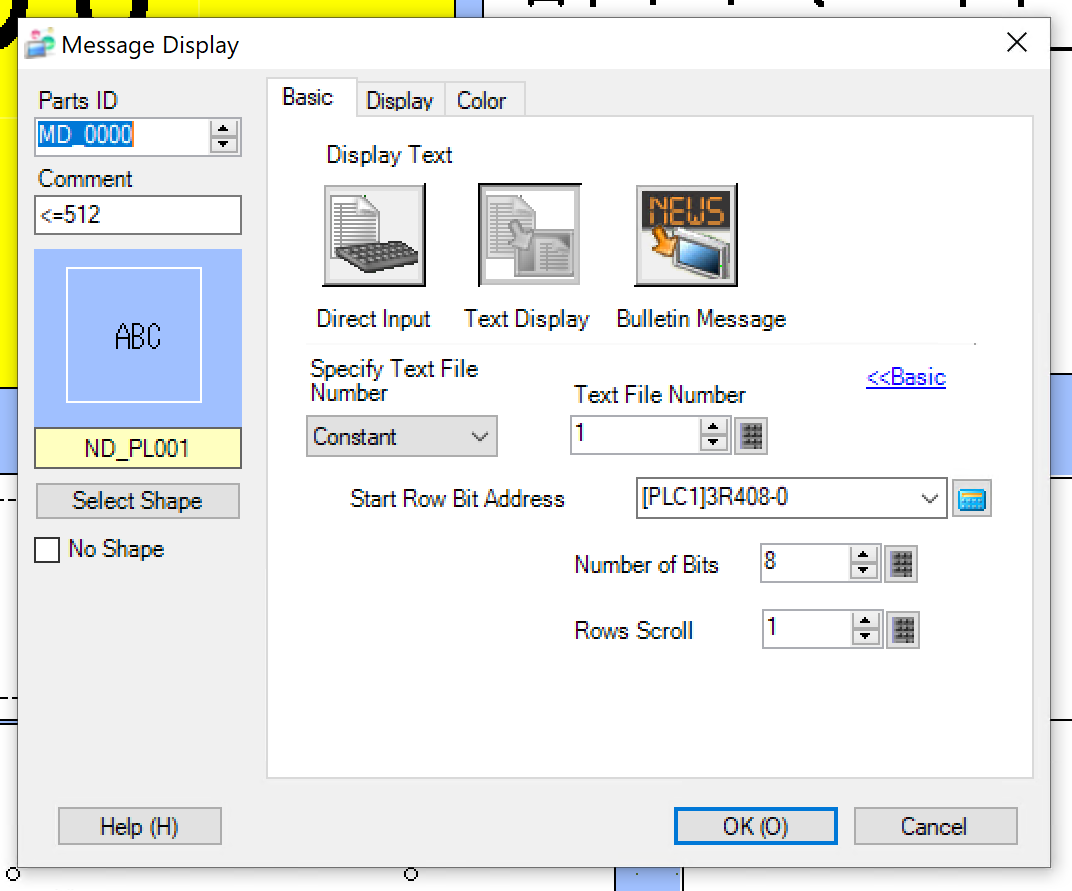The image size is (1072, 891).
Task: Adjust the Number of Bits spinner arrows
Action: click(863, 565)
